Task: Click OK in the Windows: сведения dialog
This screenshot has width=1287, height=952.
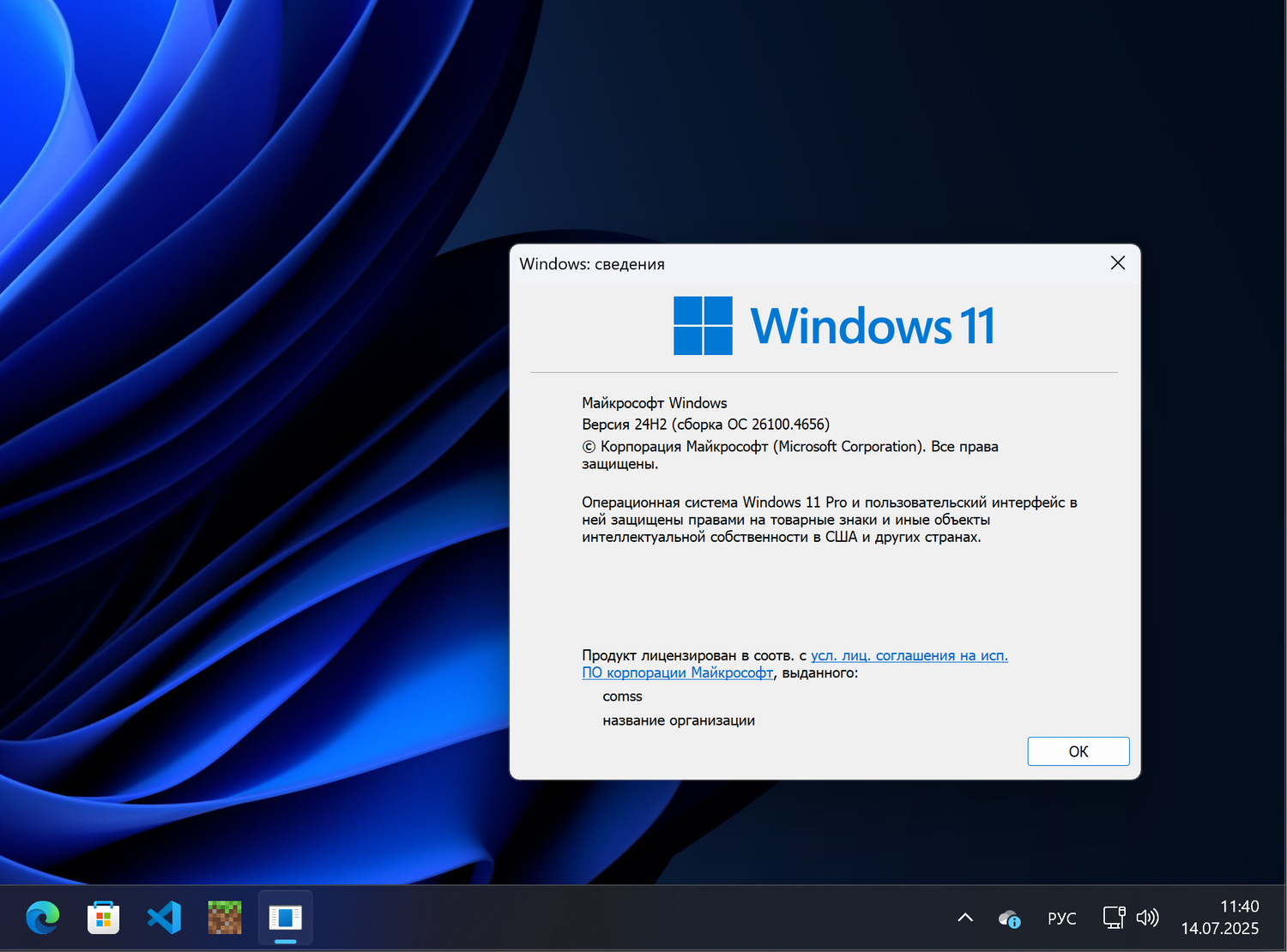Action: [x=1079, y=751]
